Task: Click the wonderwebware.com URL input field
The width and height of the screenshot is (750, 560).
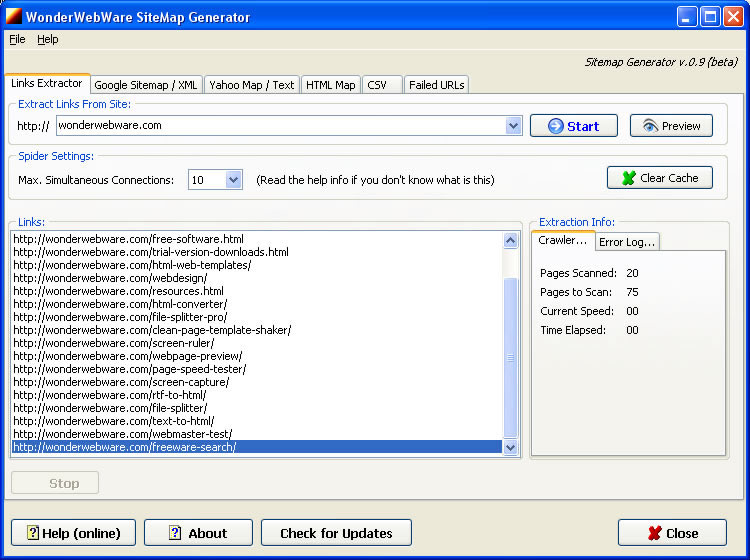Action: coord(280,126)
